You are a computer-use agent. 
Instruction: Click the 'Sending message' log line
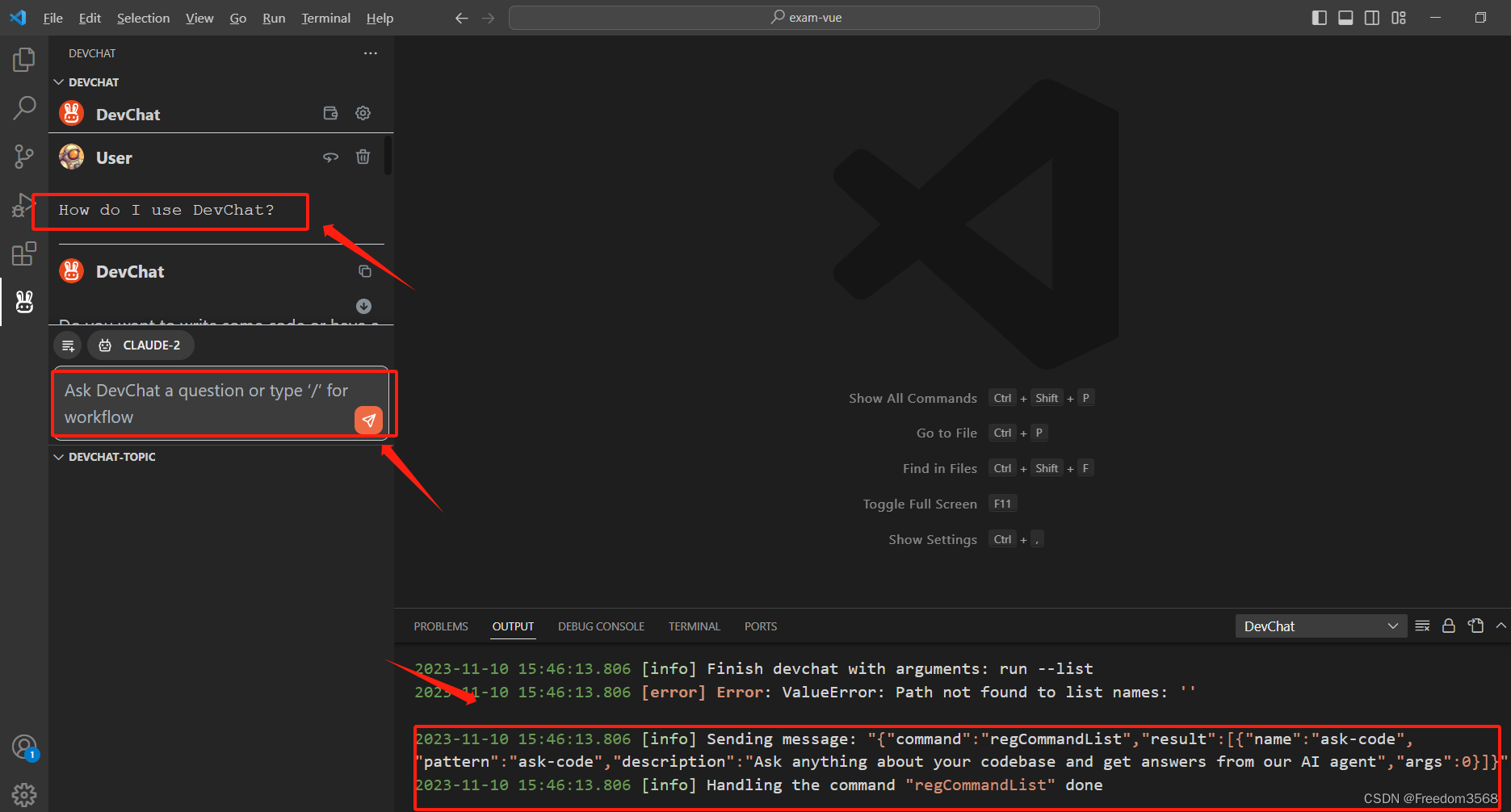click(x=961, y=751)
